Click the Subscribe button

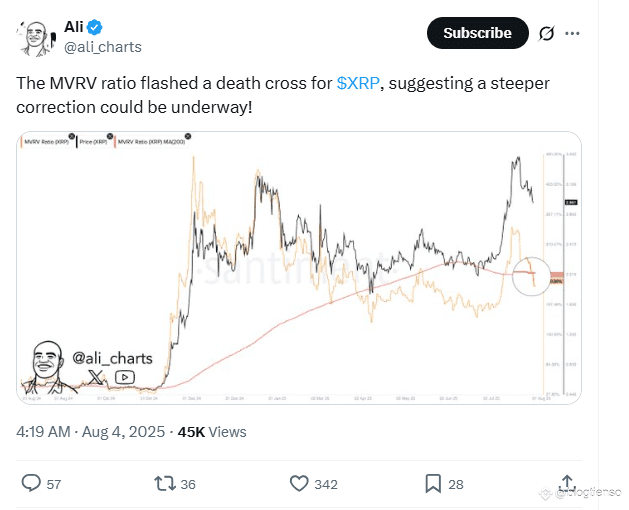pyautogui.click(x=477, y=33)
